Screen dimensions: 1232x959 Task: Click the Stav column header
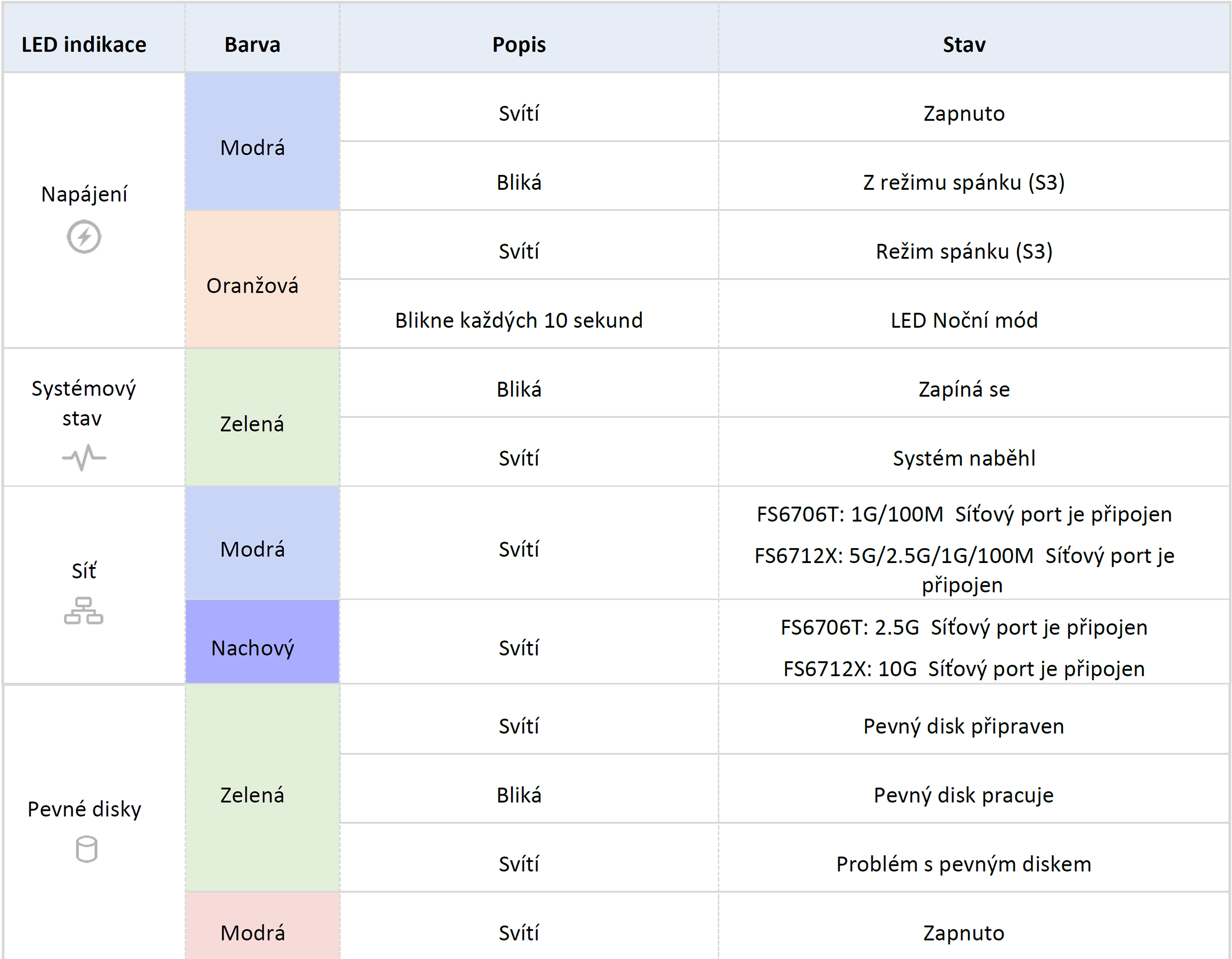click(964, 45)
